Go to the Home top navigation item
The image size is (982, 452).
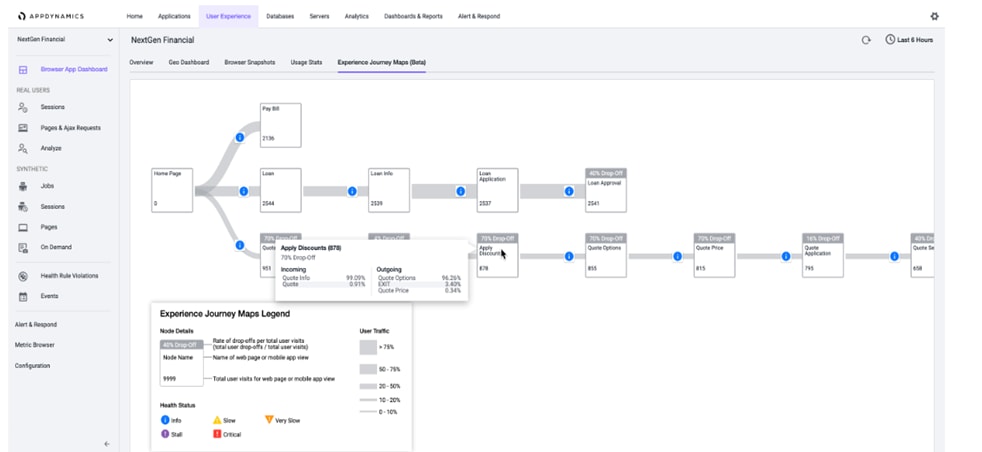pyautogui.click(x=135, y=16)
